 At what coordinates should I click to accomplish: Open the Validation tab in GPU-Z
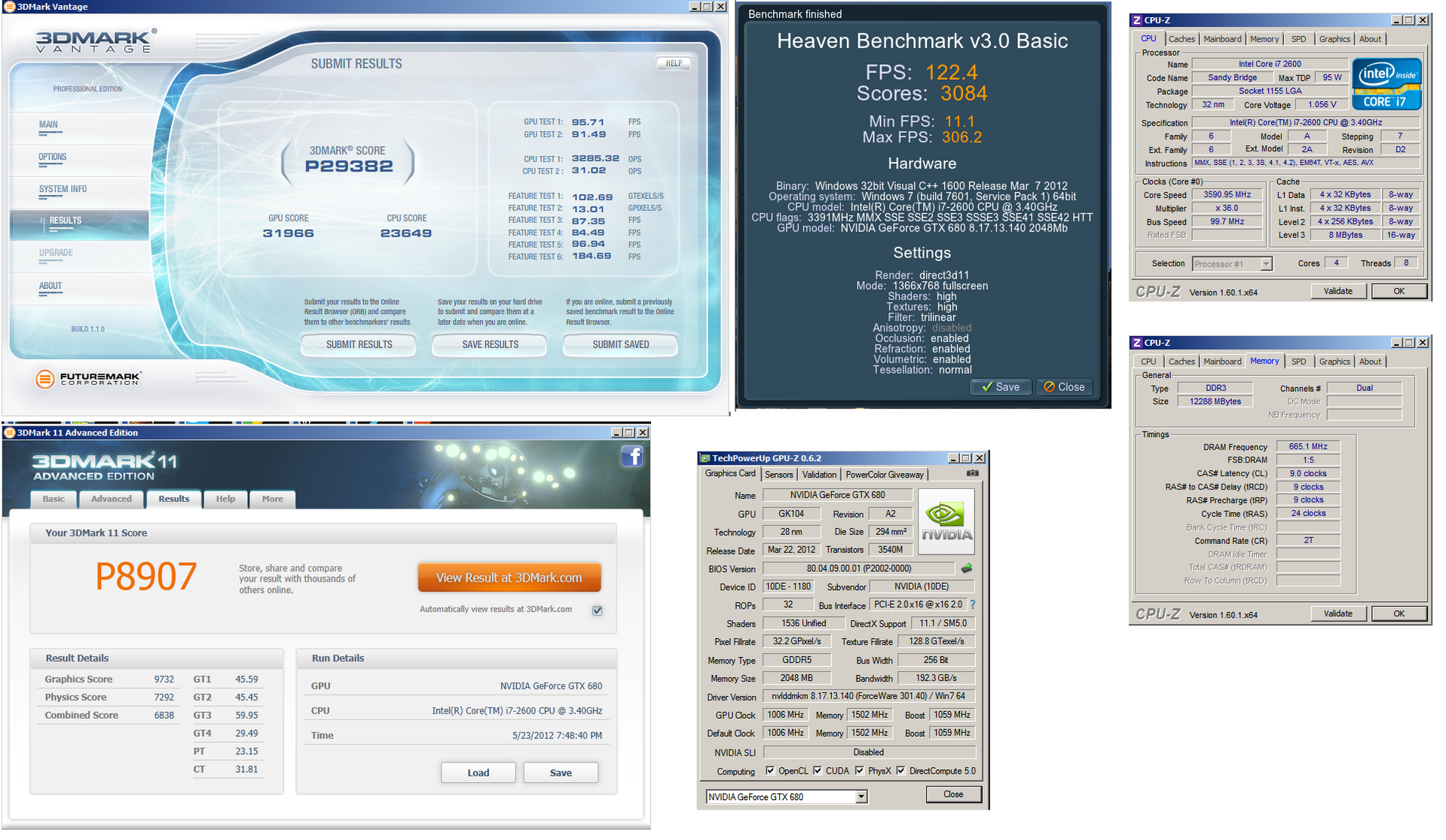point(819,475)
